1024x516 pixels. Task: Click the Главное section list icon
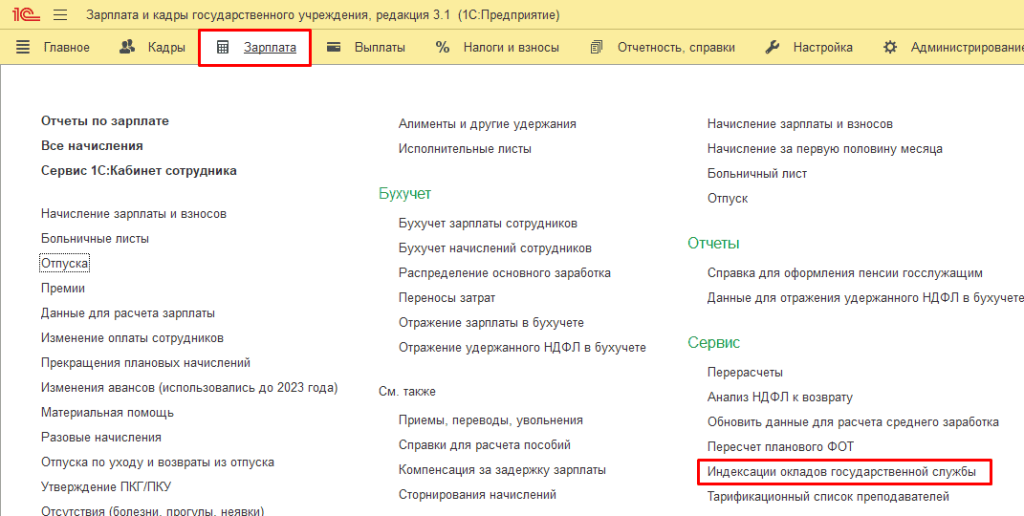(23, 47)
